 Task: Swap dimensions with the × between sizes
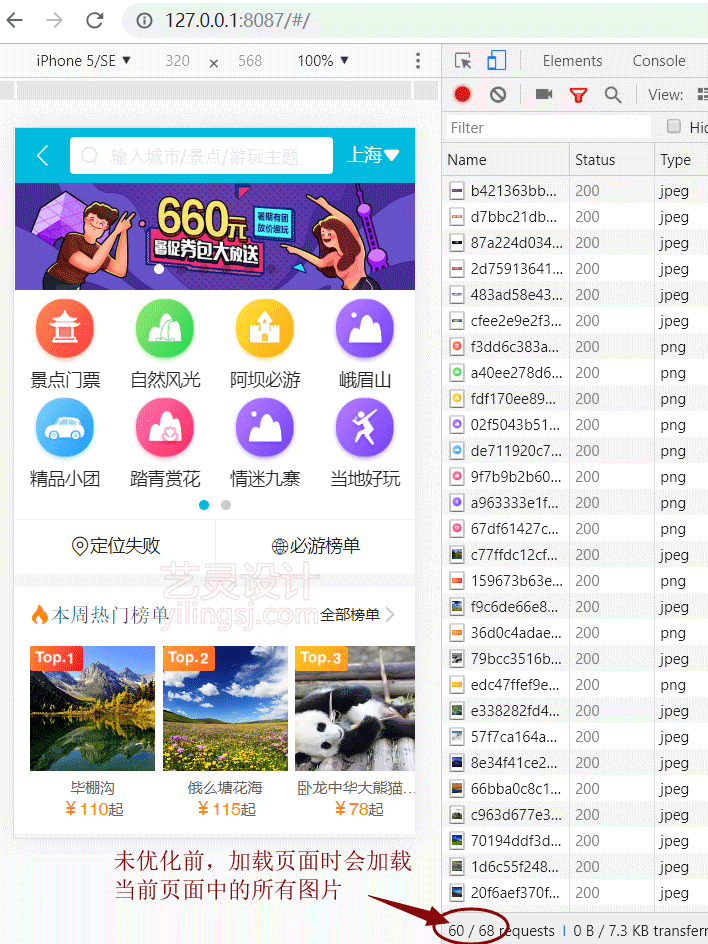214,63
